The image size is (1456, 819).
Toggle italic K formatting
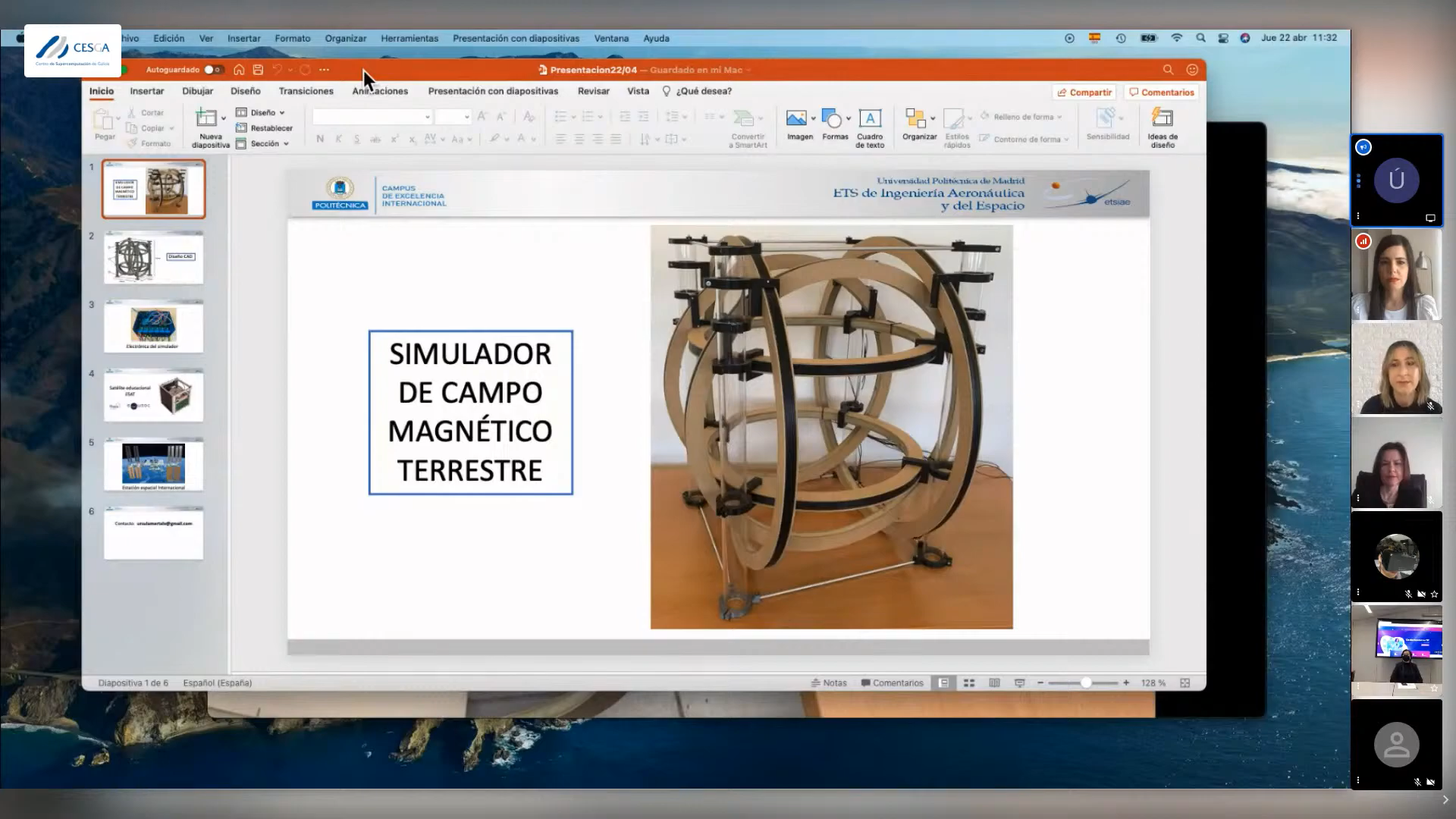click(339, 140)
